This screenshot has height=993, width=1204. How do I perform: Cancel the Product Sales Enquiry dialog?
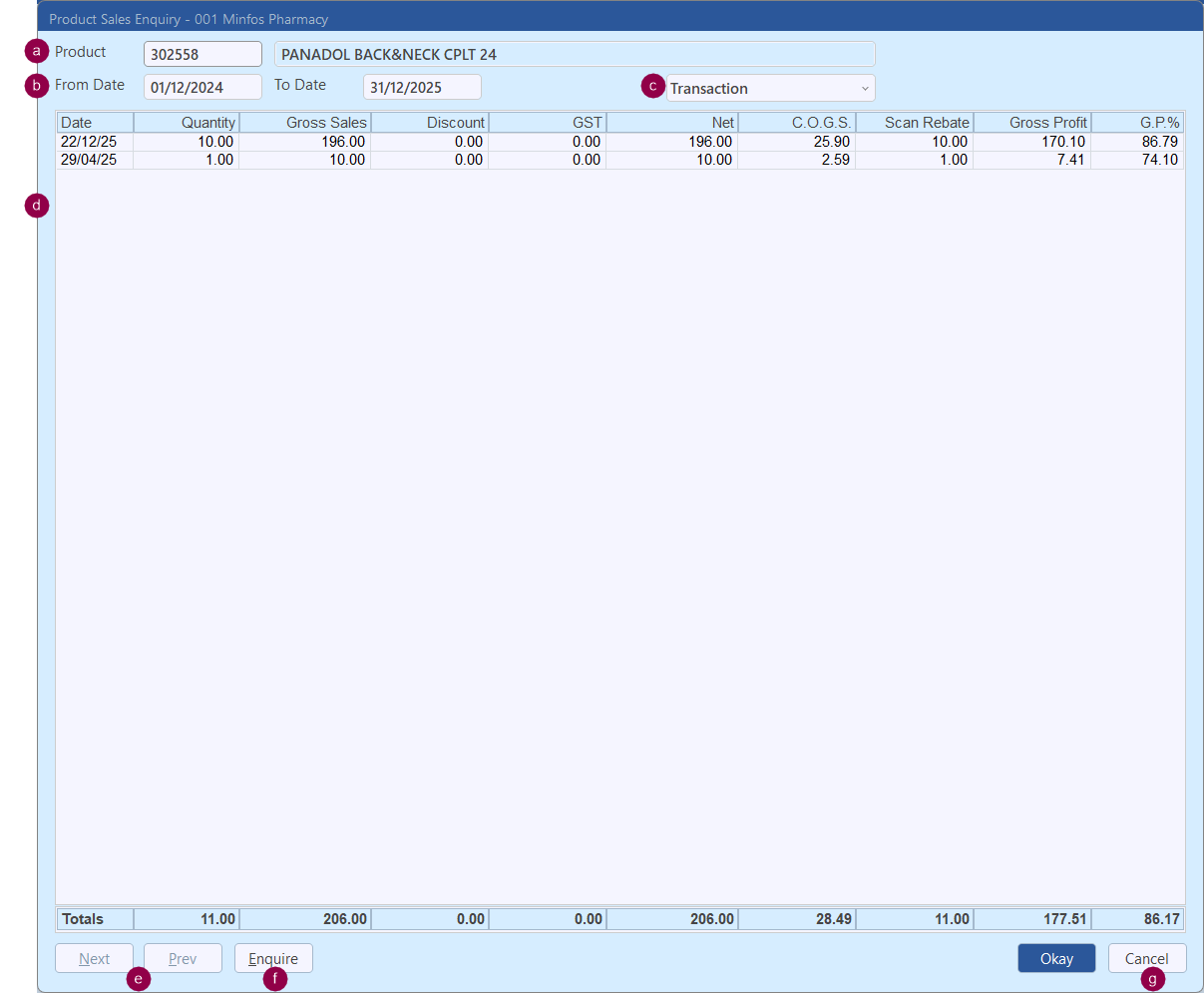[x=1146, y=958]
